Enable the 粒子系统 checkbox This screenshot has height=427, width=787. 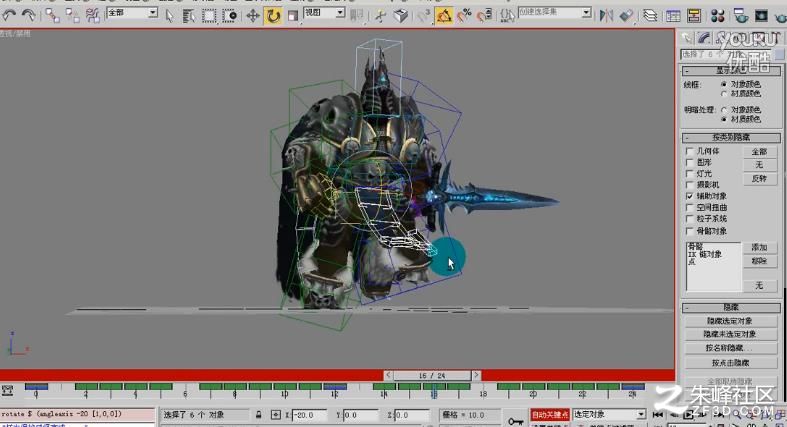(x=689, y=219)
